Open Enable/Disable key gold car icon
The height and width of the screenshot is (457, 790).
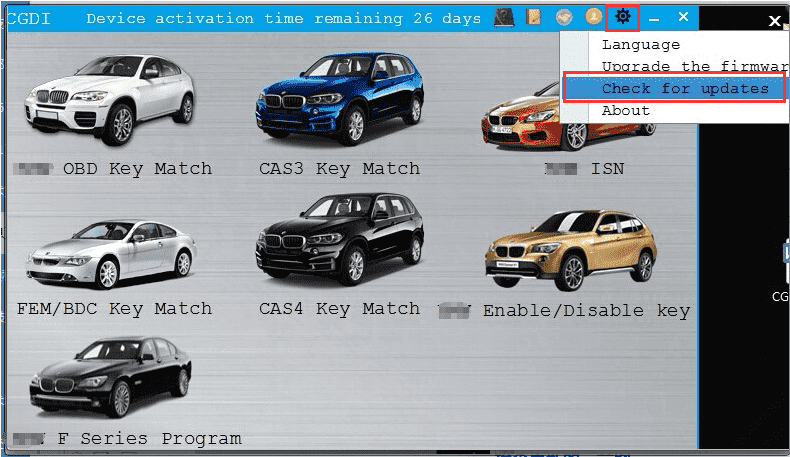click(x=571, y=249)
